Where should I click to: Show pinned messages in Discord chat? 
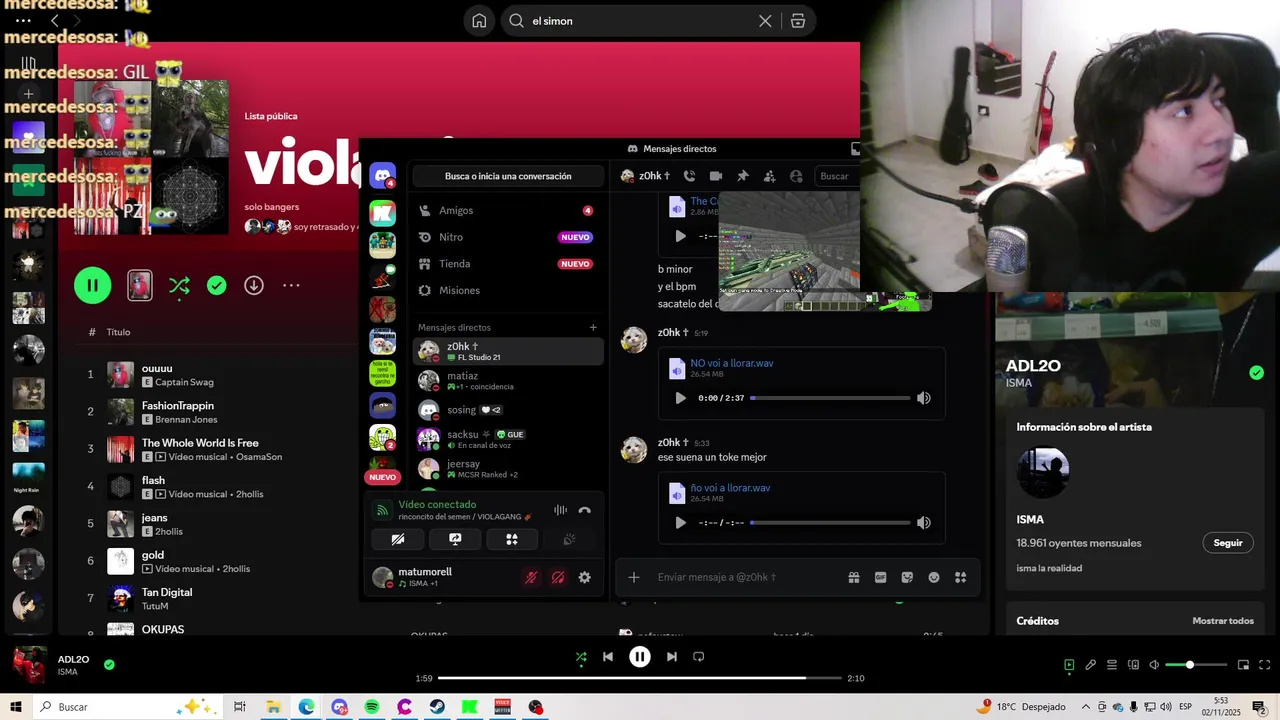tap(743, 176)
